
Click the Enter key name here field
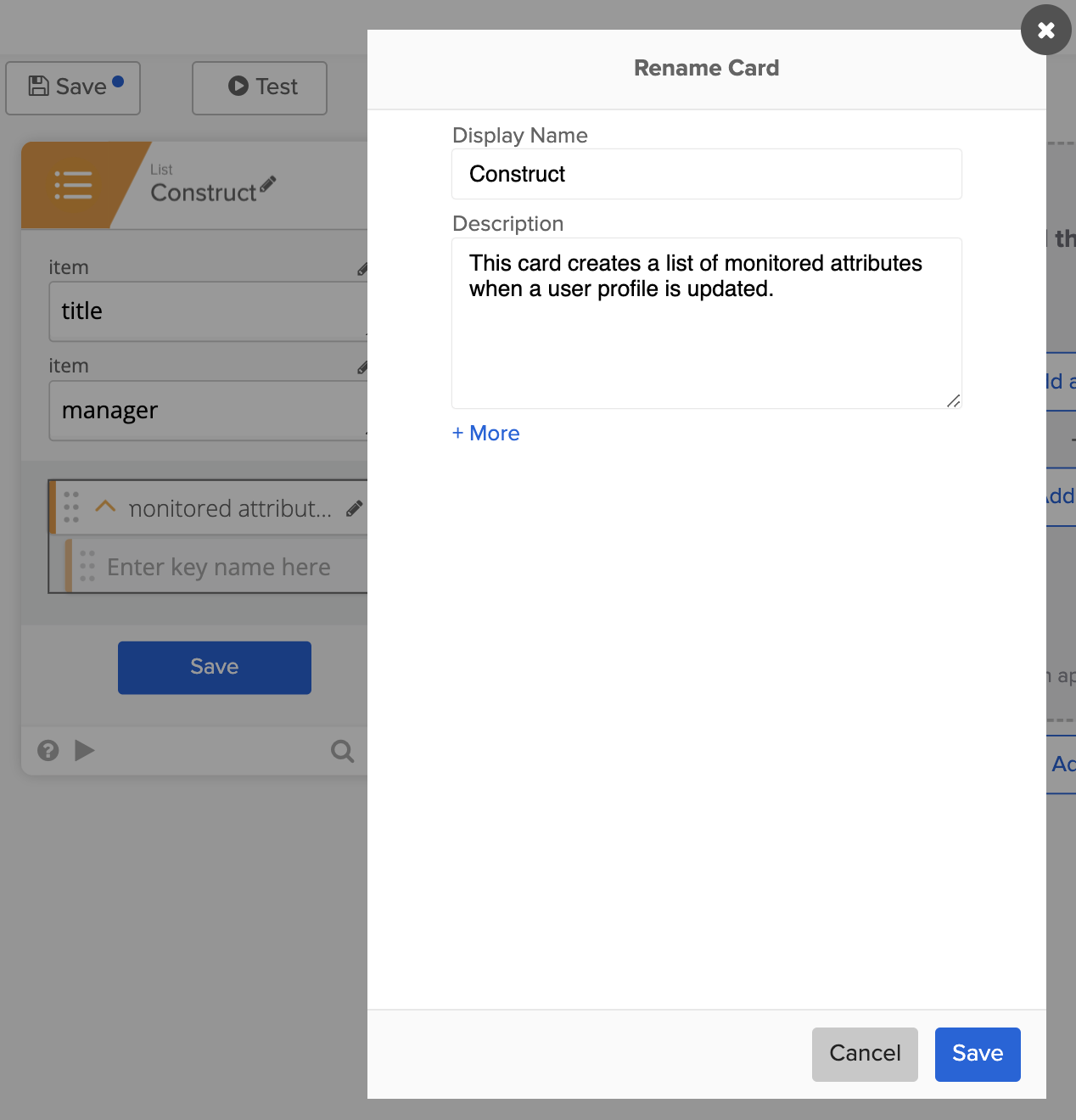click(219, 567)
